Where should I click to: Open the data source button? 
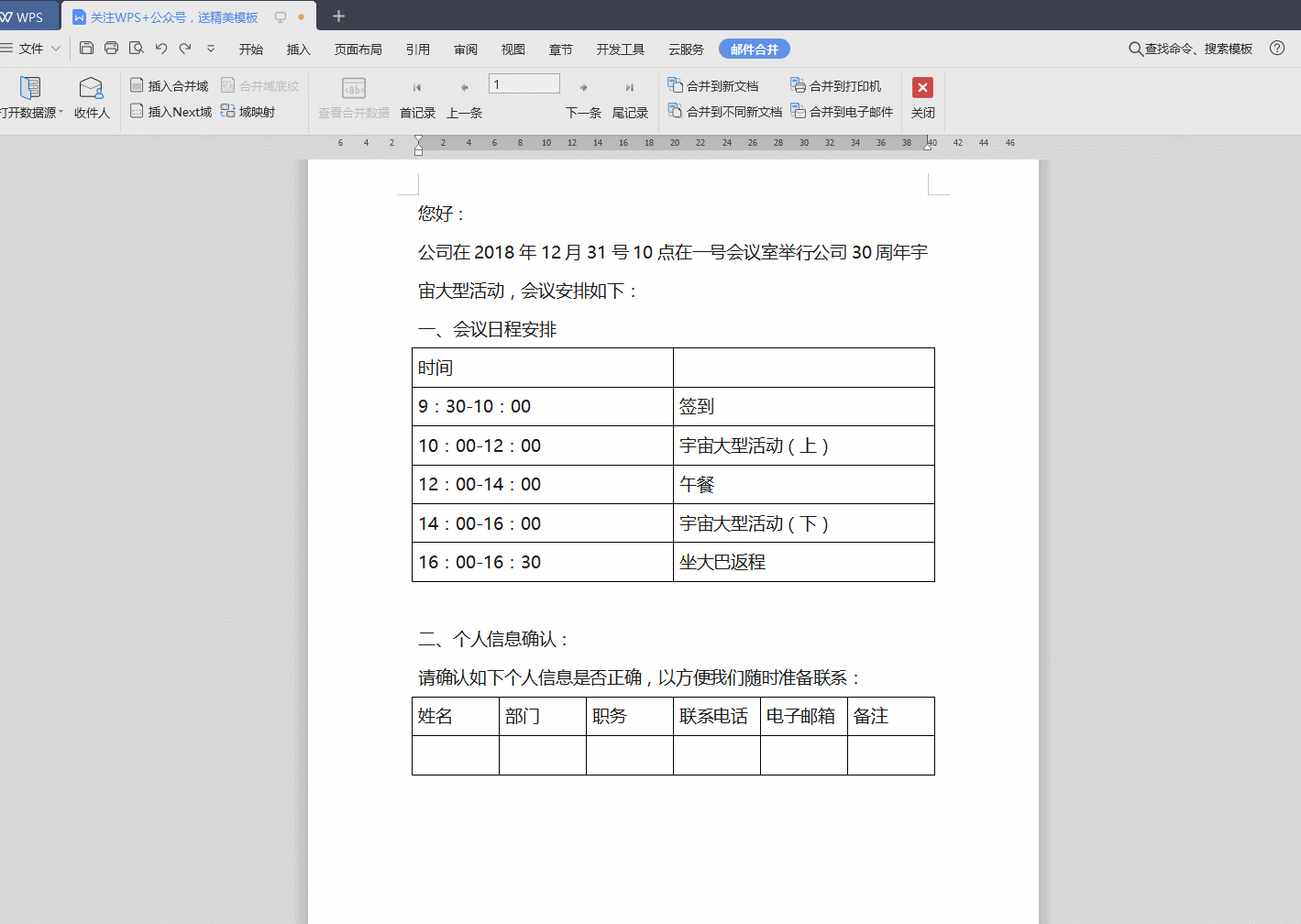click(30, 98)
